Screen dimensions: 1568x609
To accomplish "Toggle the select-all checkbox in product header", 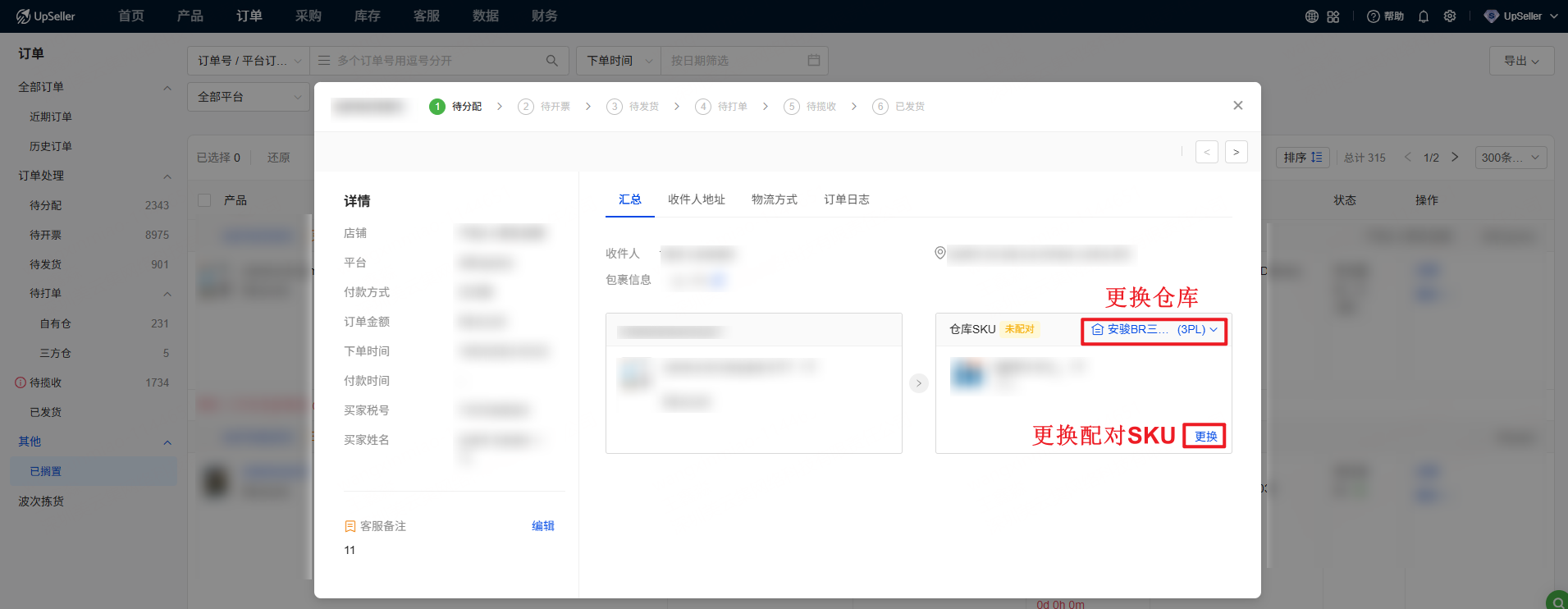I will (205, 200).
